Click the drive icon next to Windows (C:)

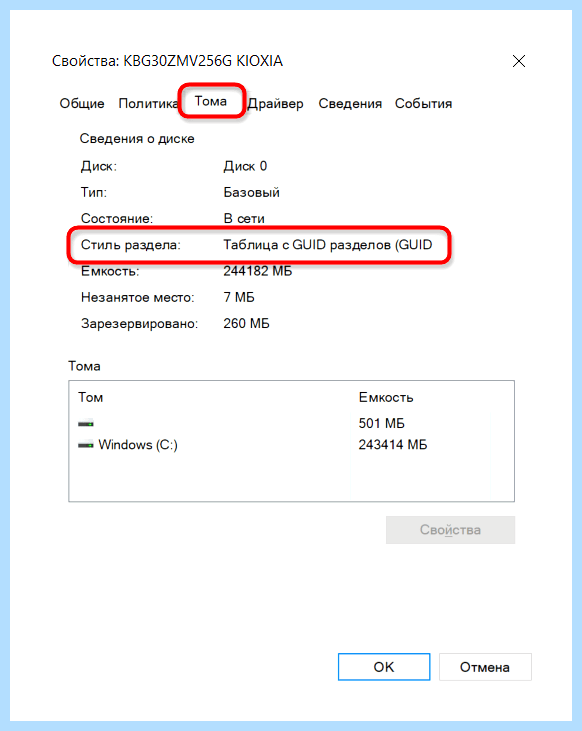point(86,445)
